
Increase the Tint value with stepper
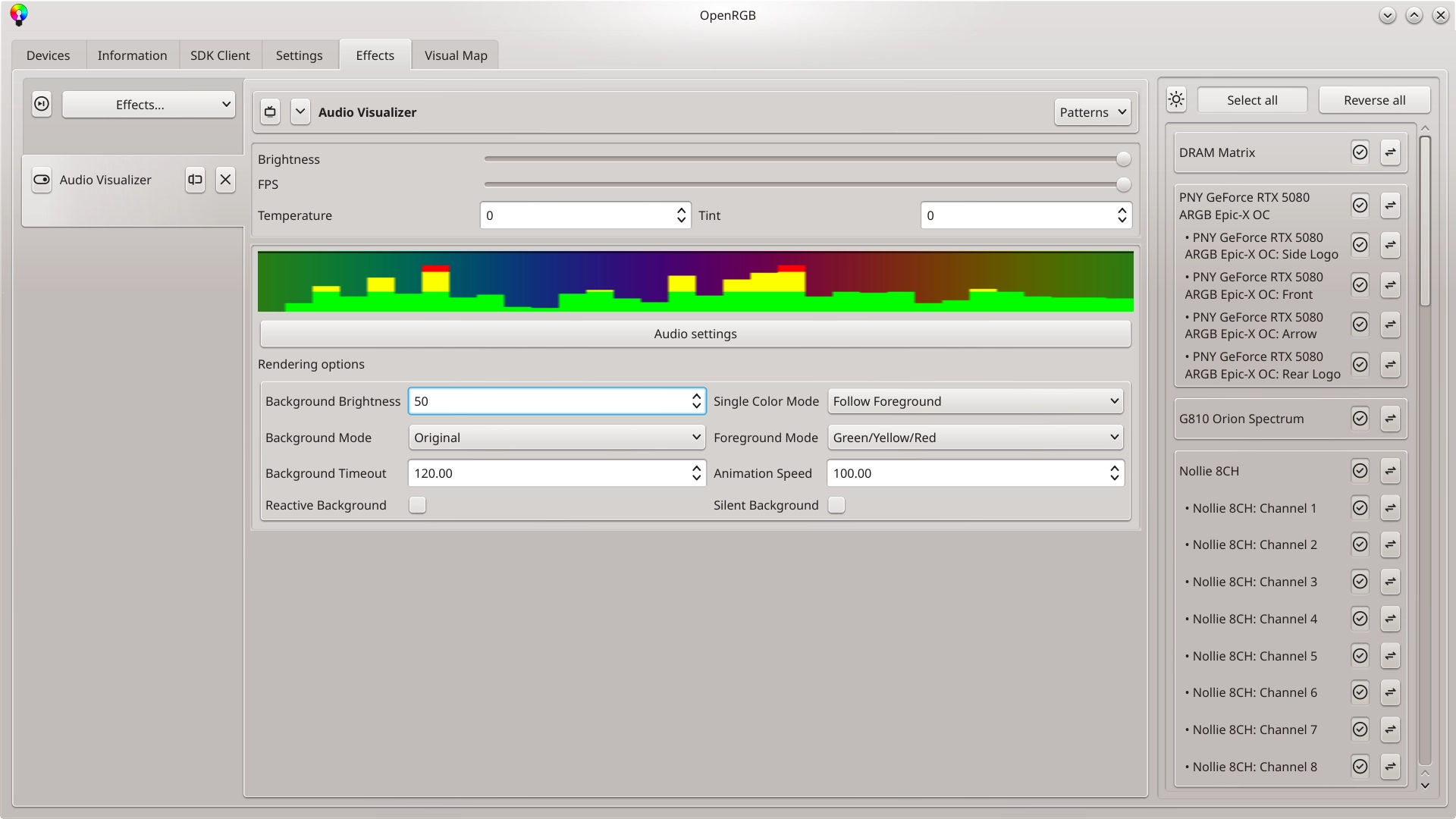point(1122,210)
